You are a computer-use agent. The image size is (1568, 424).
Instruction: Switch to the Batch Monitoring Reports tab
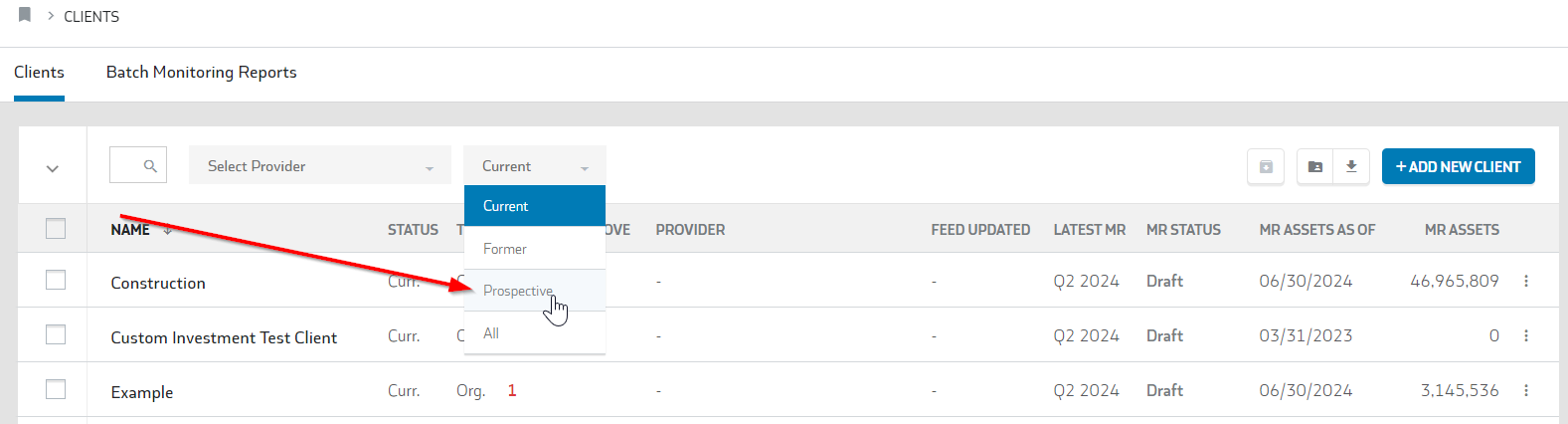pos(202,72)
